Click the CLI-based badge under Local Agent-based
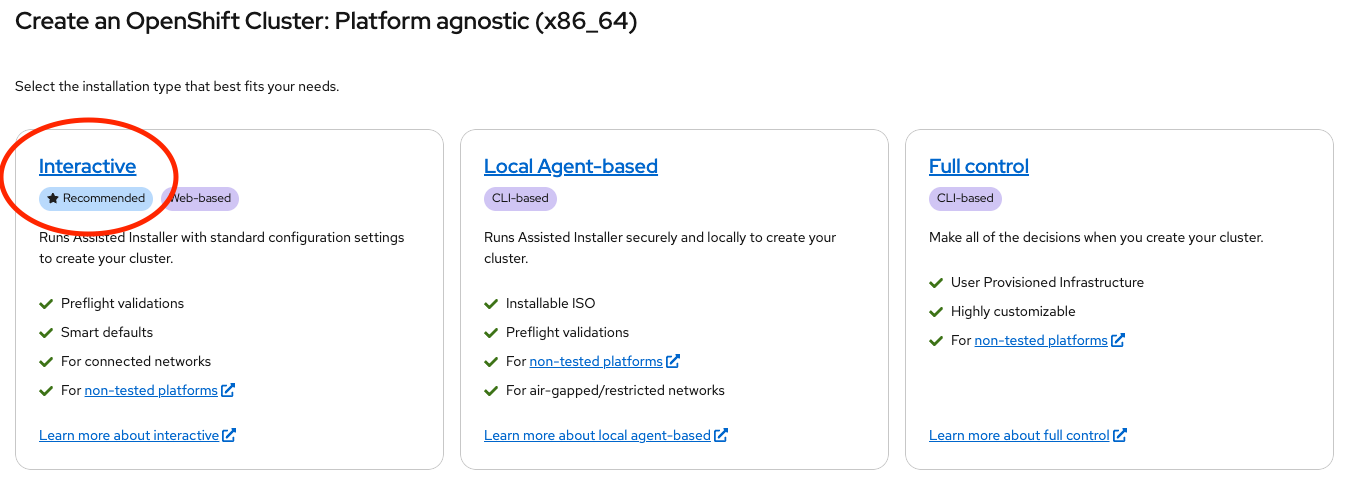This screenshot has height=484, width=1350. pyautogui.click(x=520, y=198)
